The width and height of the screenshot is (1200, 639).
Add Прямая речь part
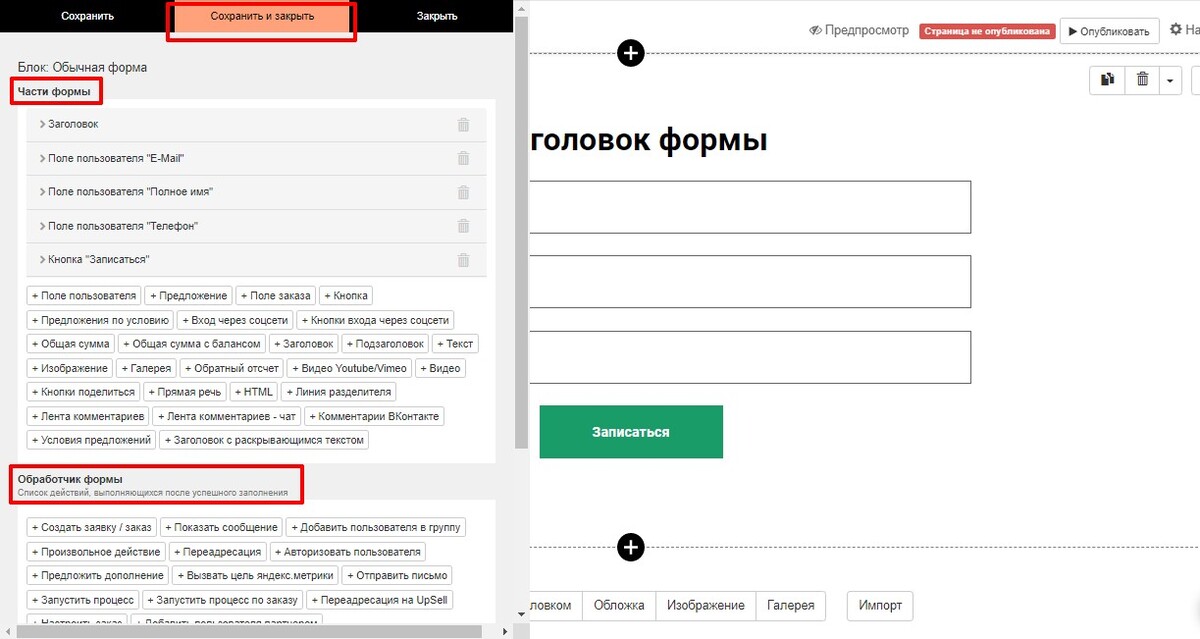click(x=185, y=392)
